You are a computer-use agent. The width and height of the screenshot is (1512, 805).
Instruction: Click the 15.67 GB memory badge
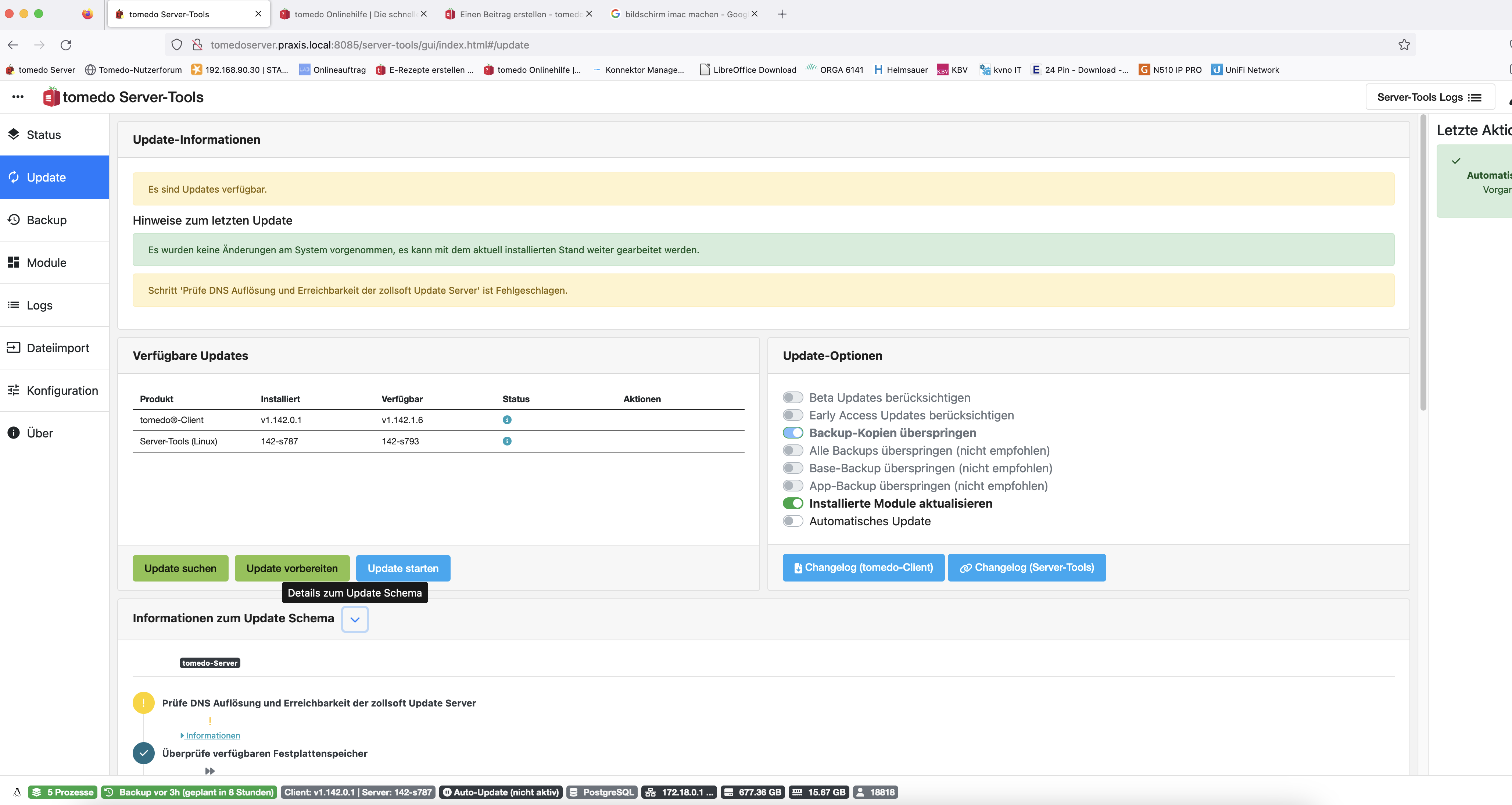pos(819,792)
